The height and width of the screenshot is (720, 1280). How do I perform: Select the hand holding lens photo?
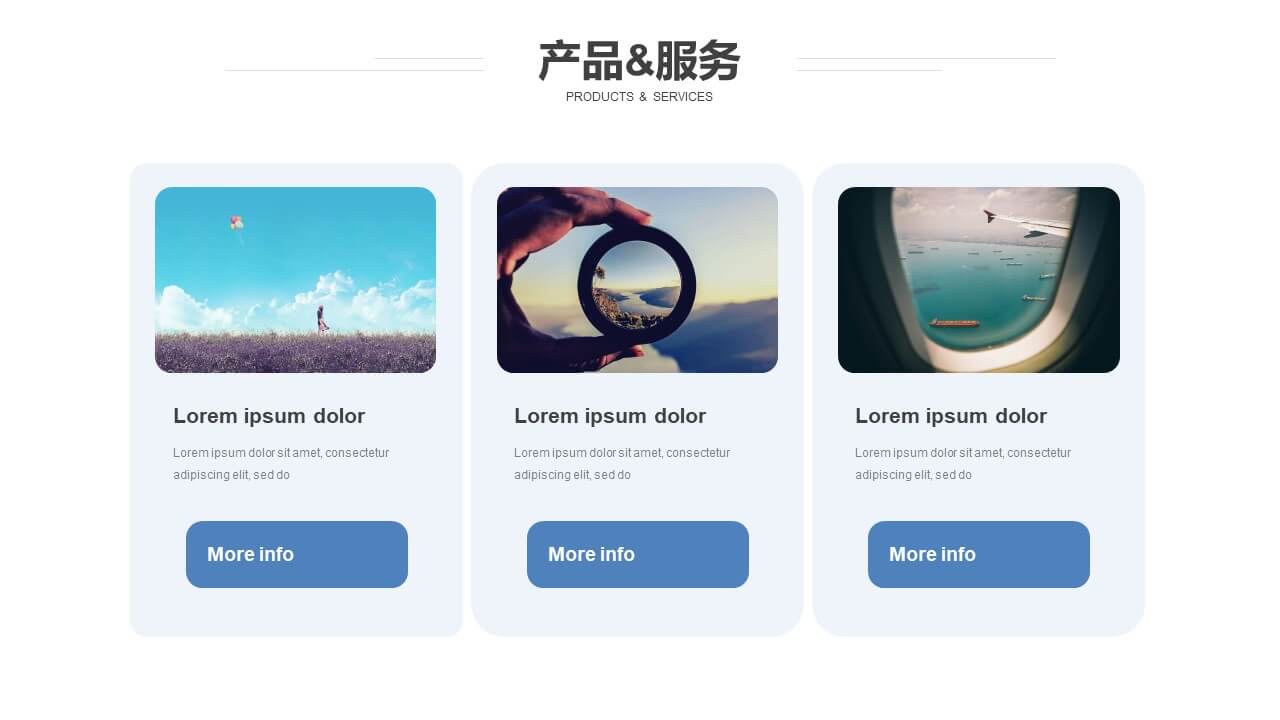point(637,280)
